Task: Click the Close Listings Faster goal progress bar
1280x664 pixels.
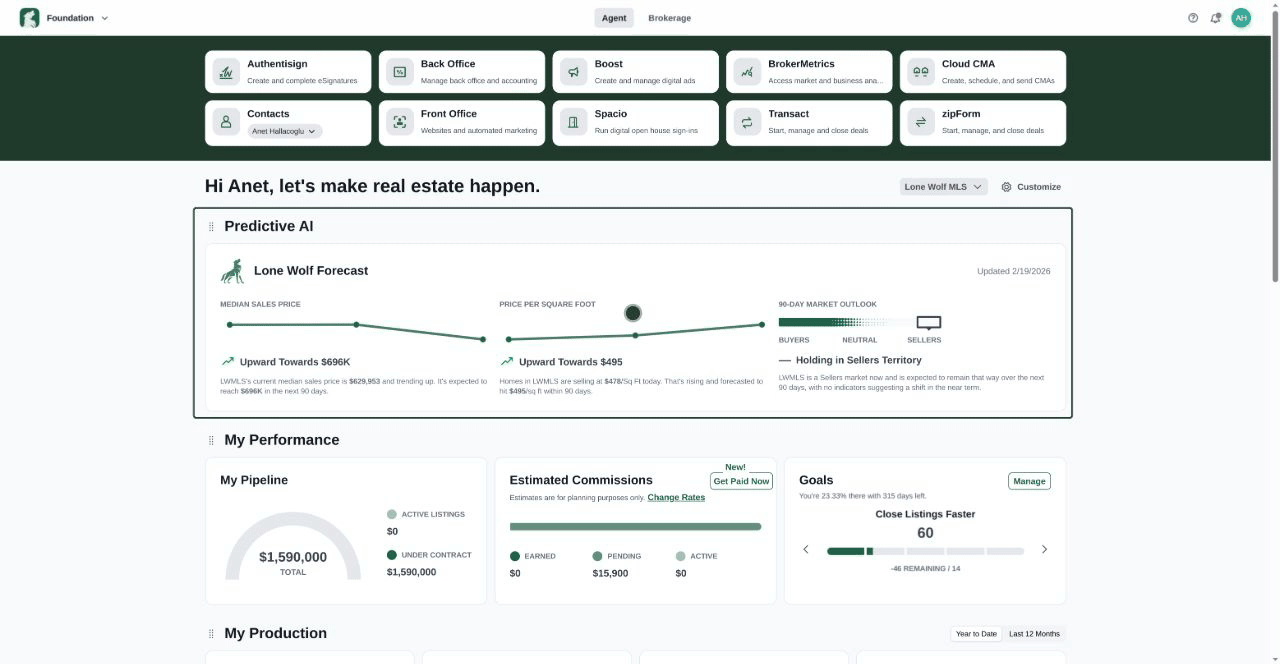Action: pyautogui.click(x=925, y=551)
